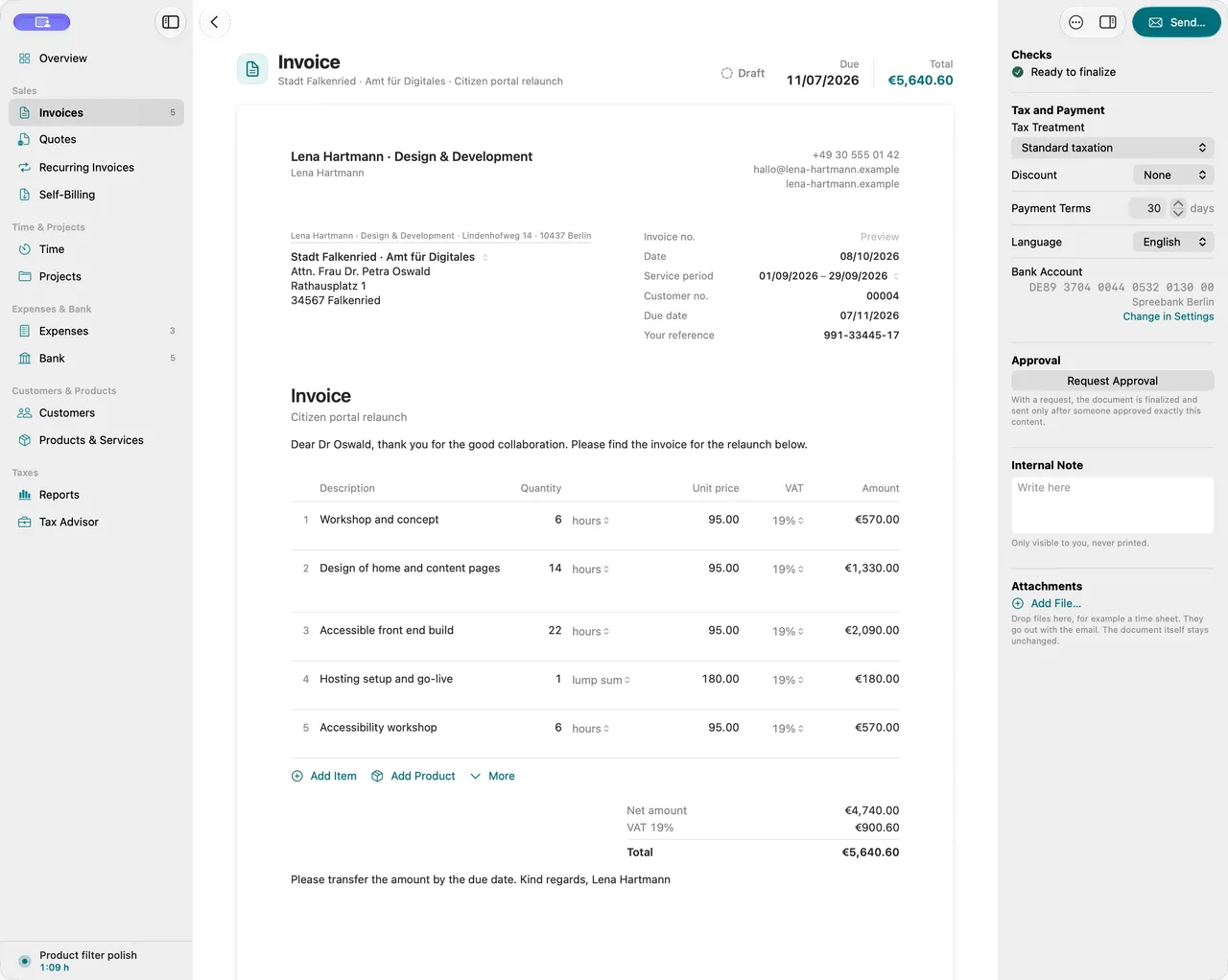Click the Payment Terms 30 field

coord(1147,208)
